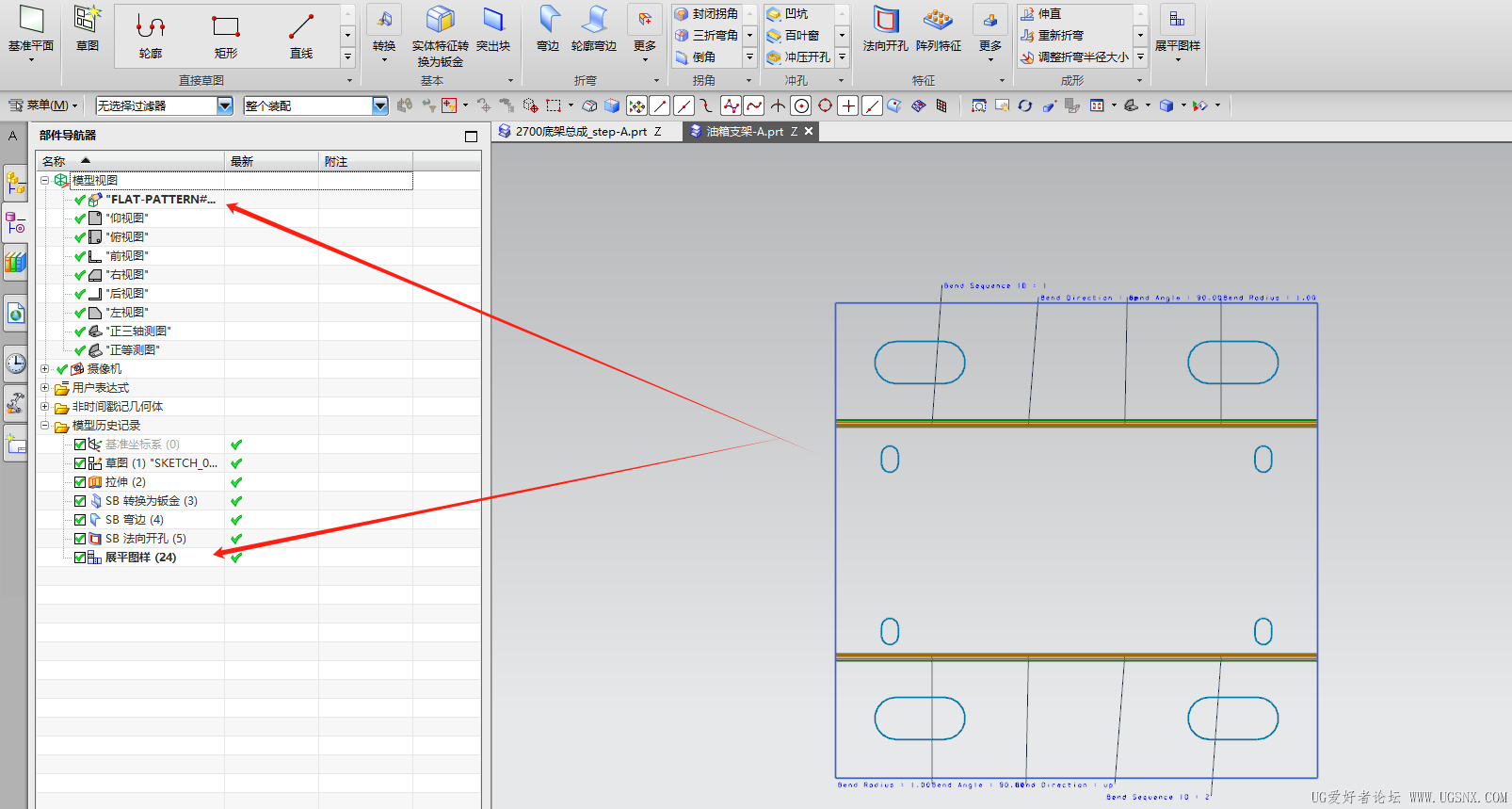Click the 倒角 (Chamfer) tool
This screenshot has height=809, width=1512.
click(696, 57)
